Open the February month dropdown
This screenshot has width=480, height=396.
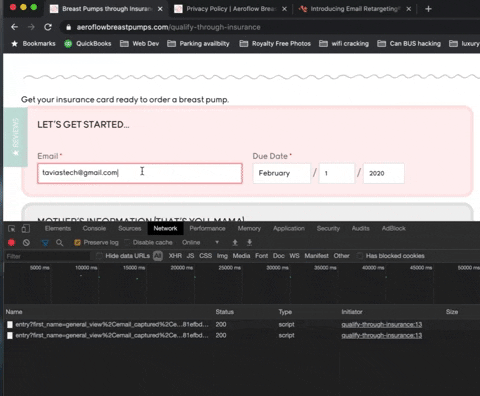click(282, 173)
